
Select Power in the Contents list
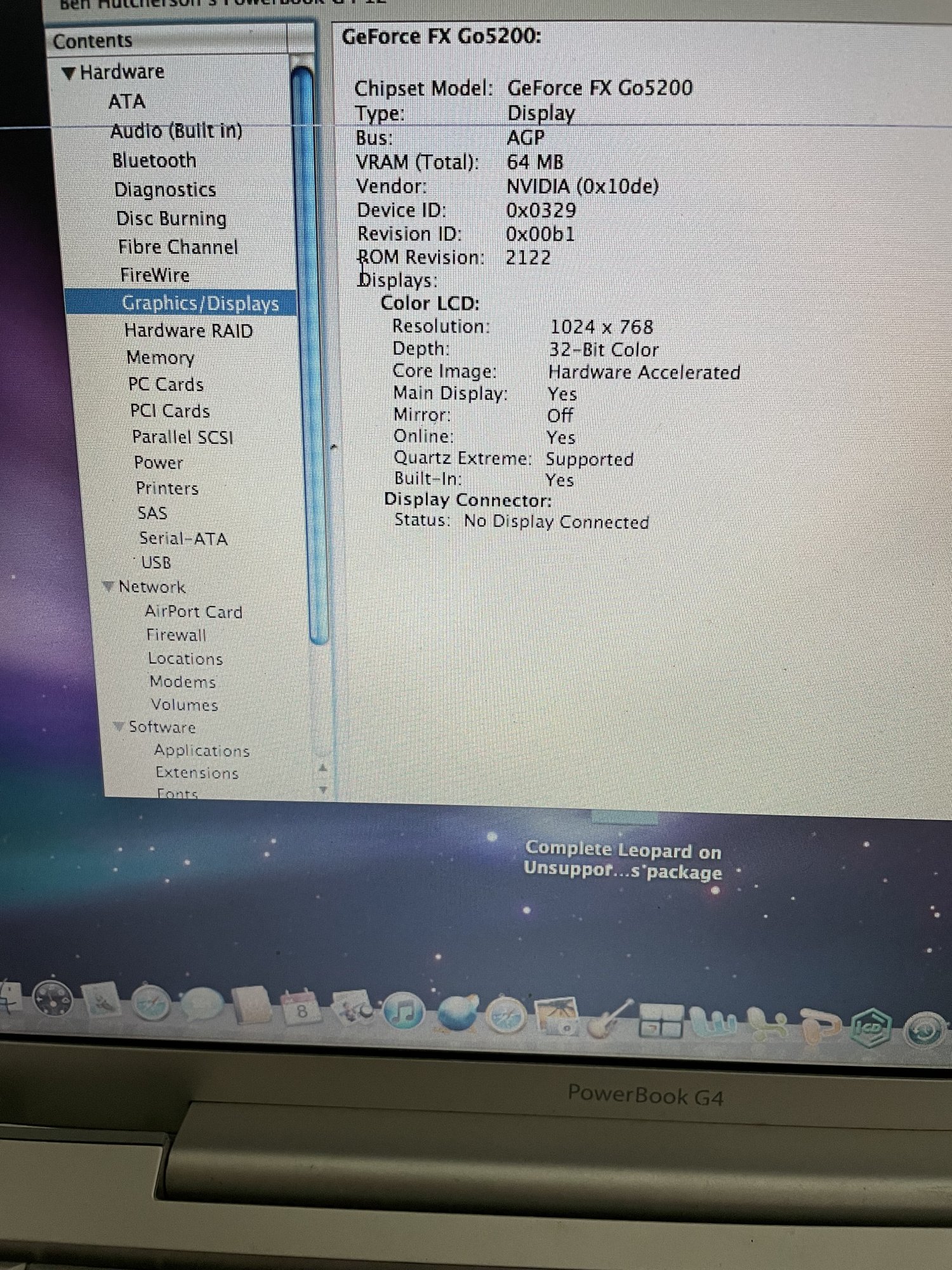158,463
